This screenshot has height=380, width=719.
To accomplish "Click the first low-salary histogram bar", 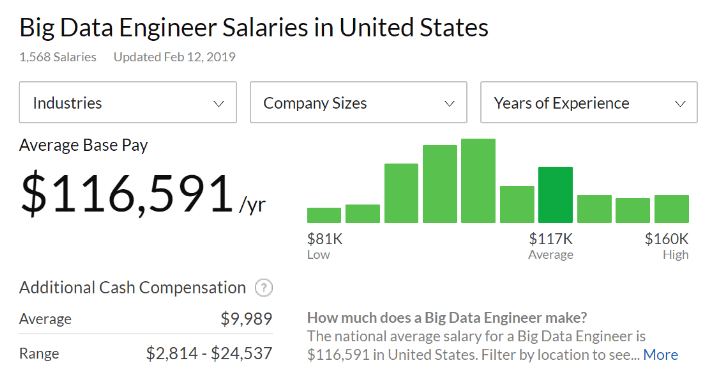I will (324, 215).
